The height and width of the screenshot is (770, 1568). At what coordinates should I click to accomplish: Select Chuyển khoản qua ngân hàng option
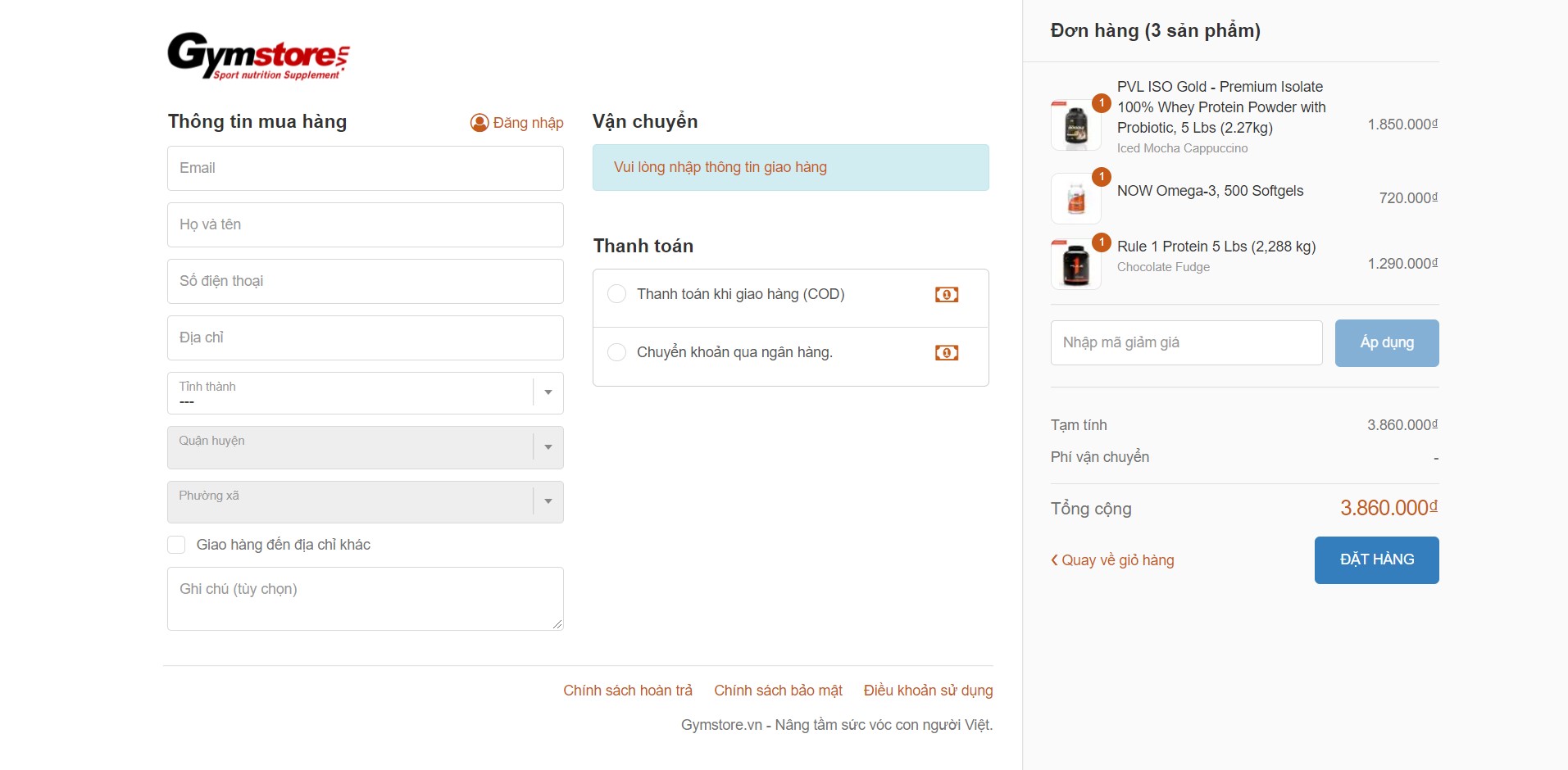tap(616, 352)
